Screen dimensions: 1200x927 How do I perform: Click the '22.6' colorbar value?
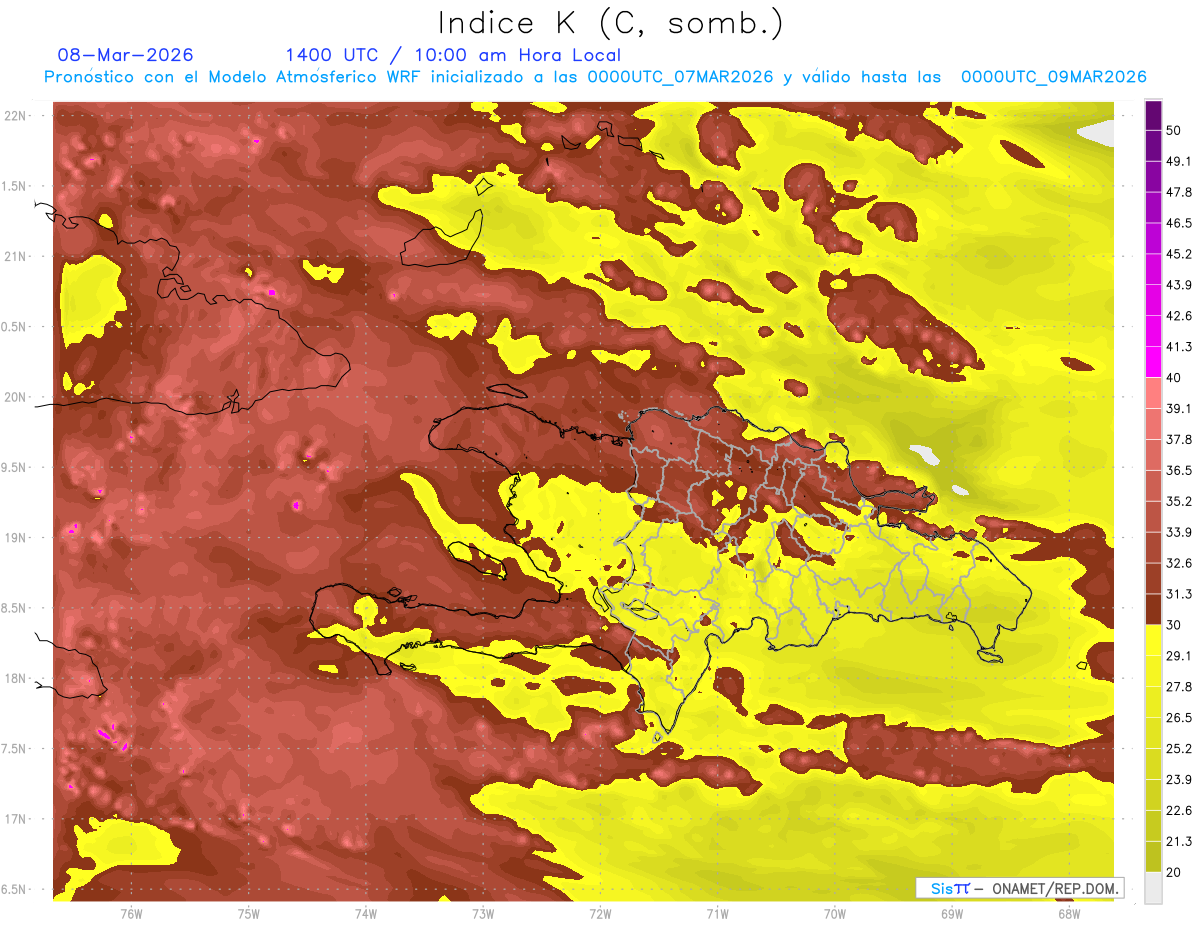pyautogui.click(x=1179, y=810)
